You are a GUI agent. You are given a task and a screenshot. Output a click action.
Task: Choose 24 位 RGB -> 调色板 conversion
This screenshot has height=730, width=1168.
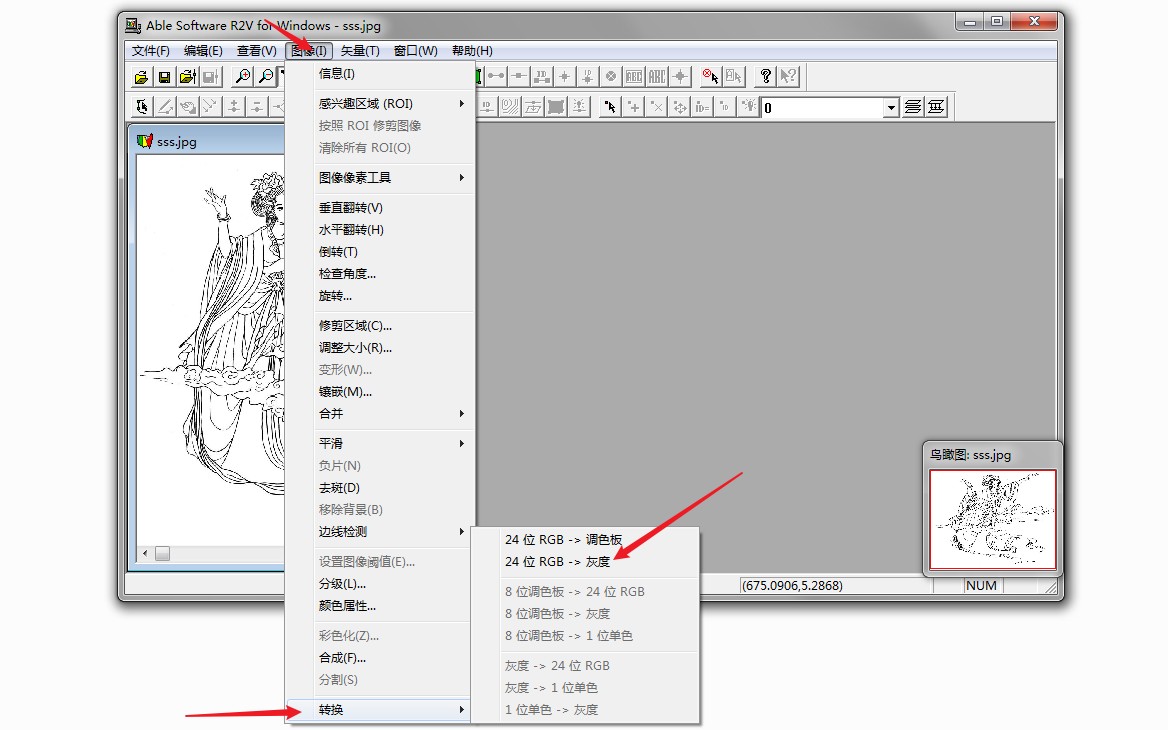tap(563, 540)
